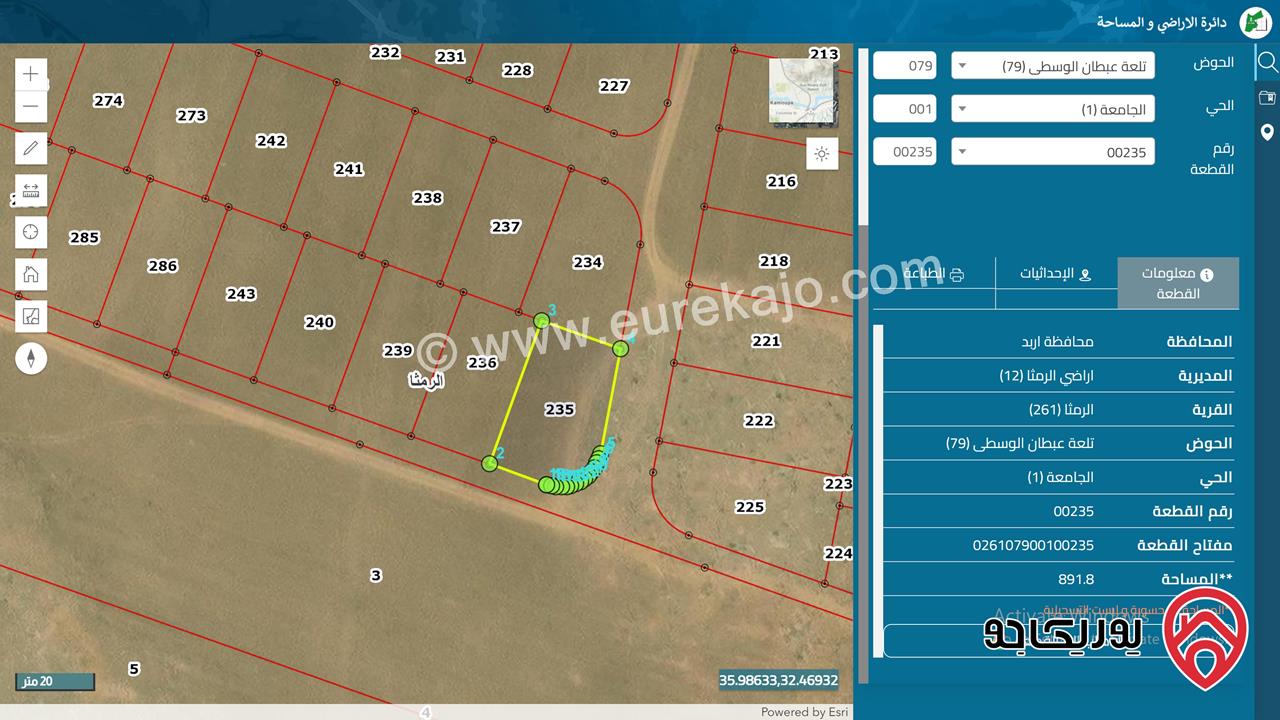Expand the basin (الحوض) dropdown
The width and height of the screenshot is (1280, 720).
pyautogui.click(x=1053, y=67)
